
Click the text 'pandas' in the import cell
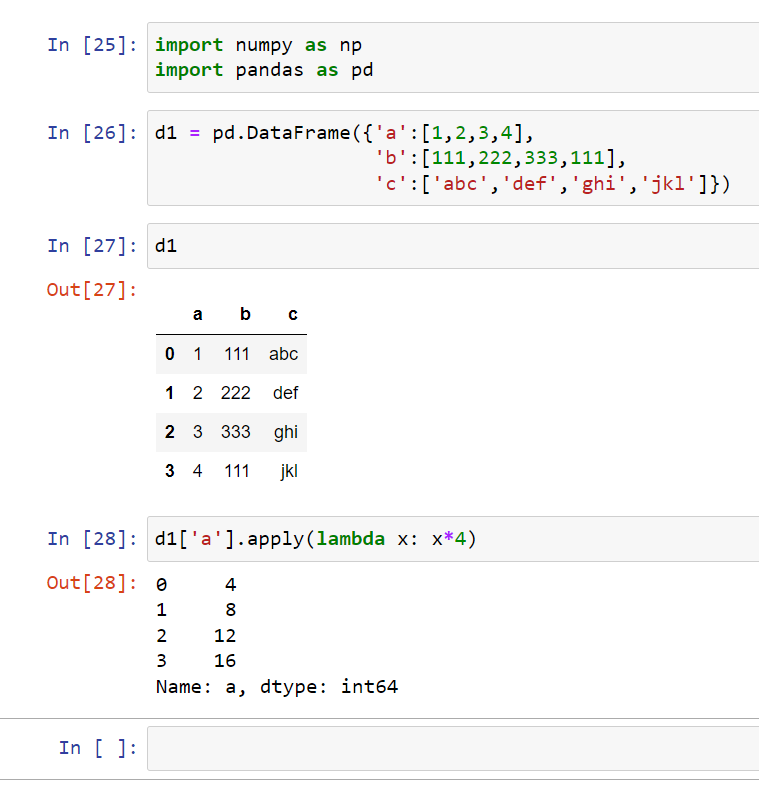(x=269, y=70)
